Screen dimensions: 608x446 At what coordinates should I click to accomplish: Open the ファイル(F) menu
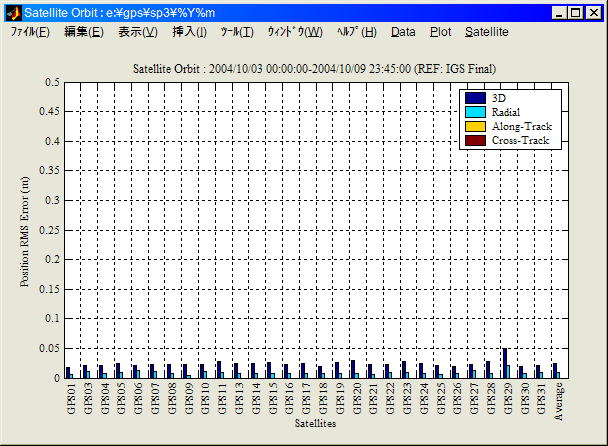(30, 32)
